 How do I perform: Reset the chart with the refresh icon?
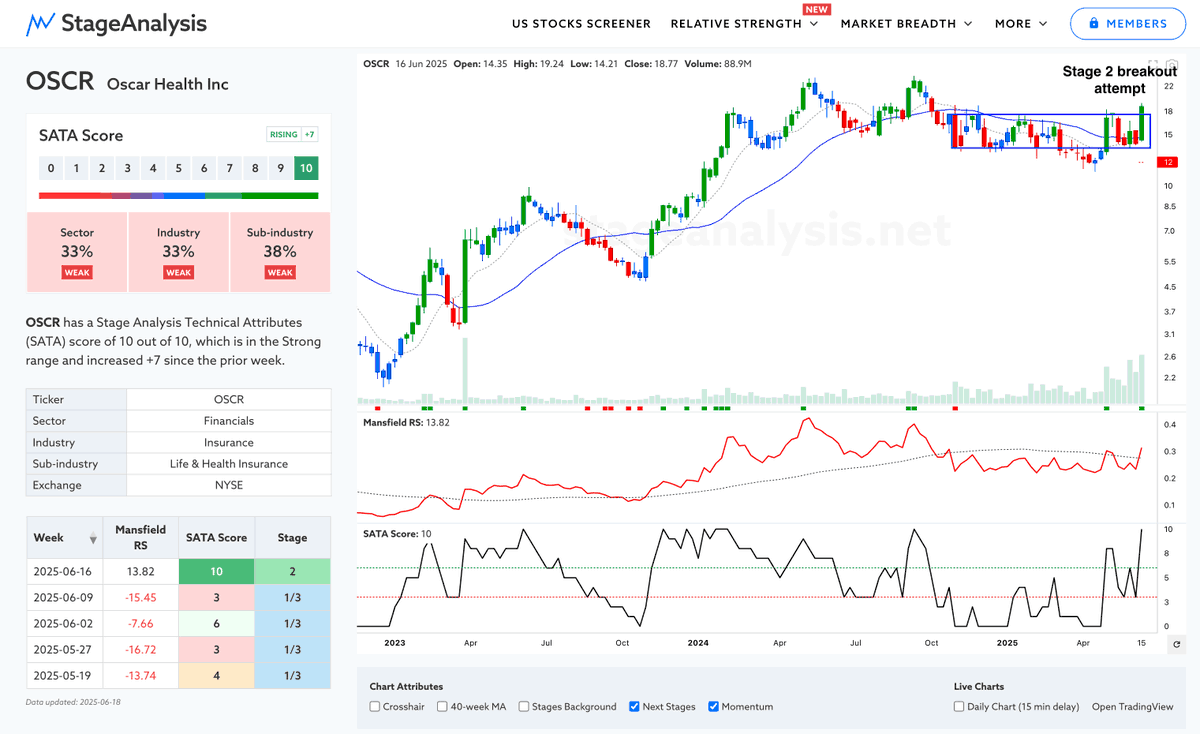click(1176, 644)
